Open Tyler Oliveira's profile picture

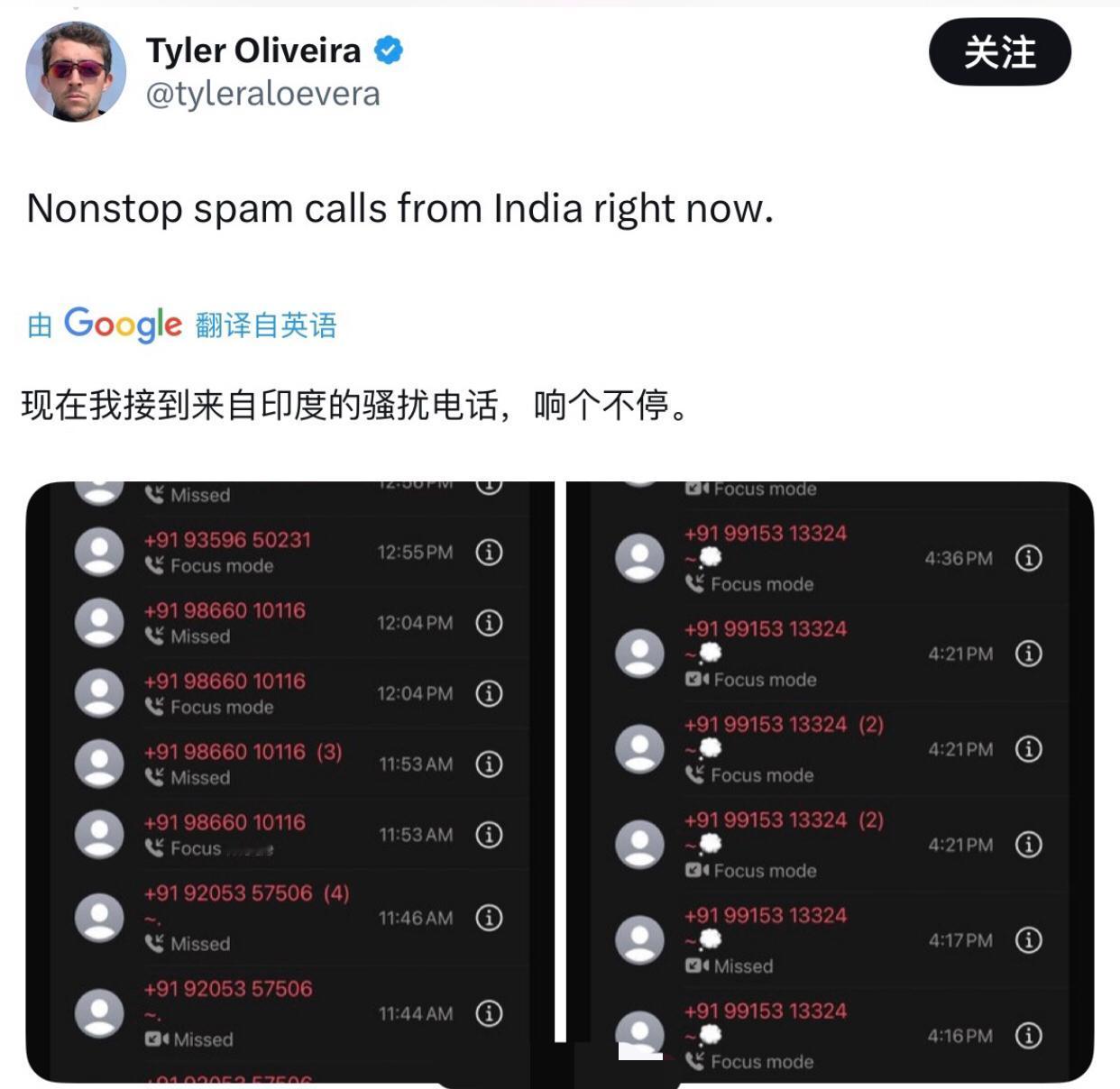pyautogui.click(x=76, y=71)
